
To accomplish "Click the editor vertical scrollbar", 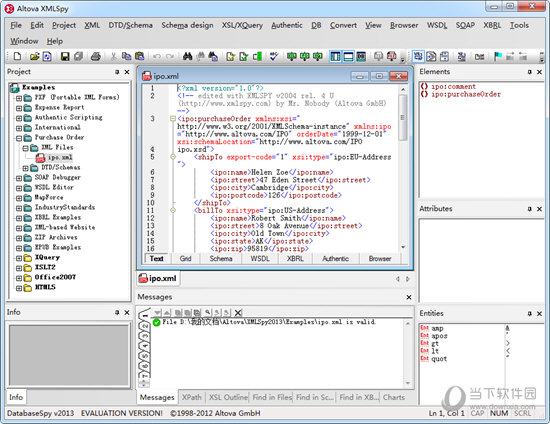I will click(x=403, y=167).
